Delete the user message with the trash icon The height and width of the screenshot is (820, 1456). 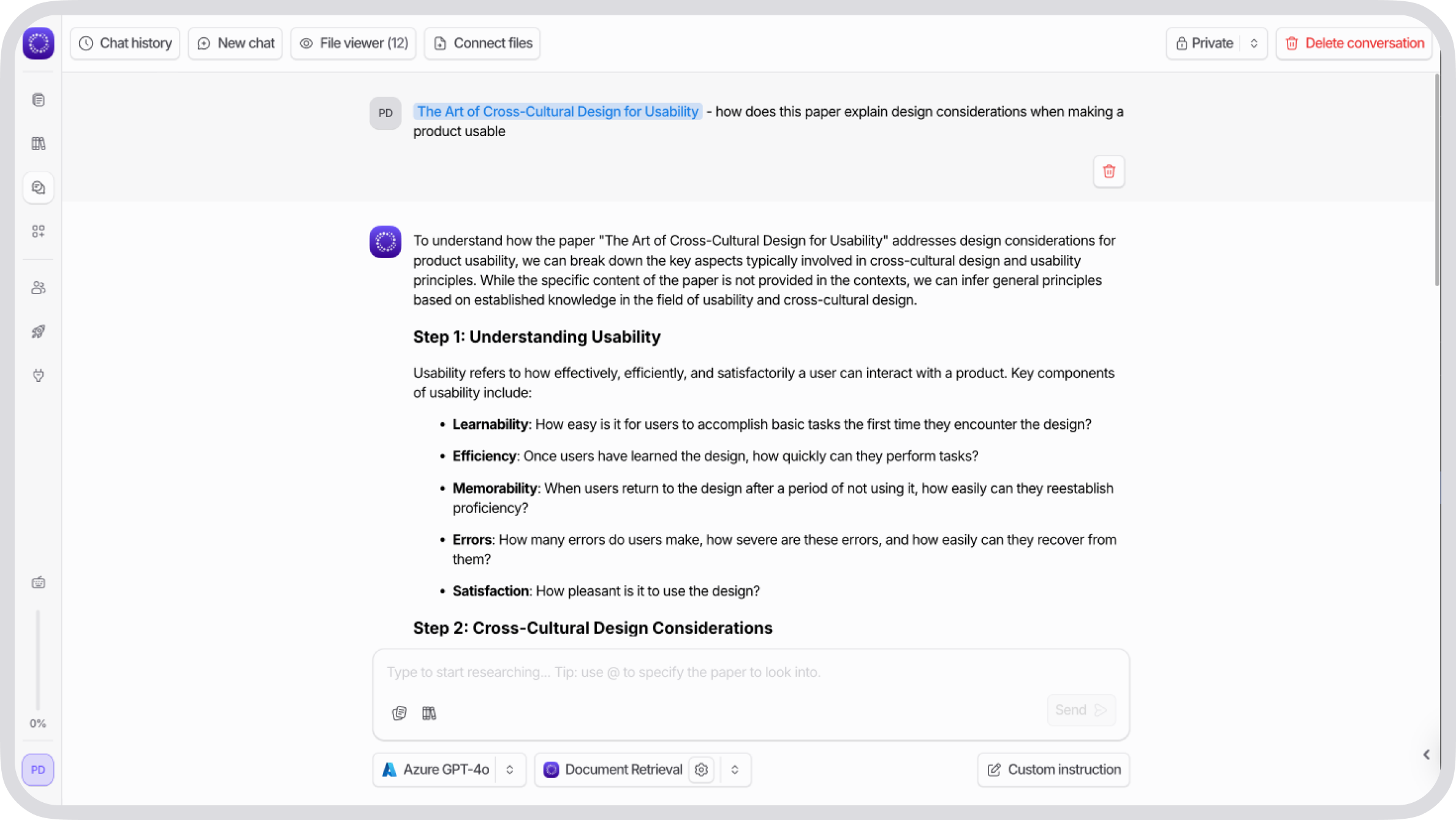point(1109,172)
